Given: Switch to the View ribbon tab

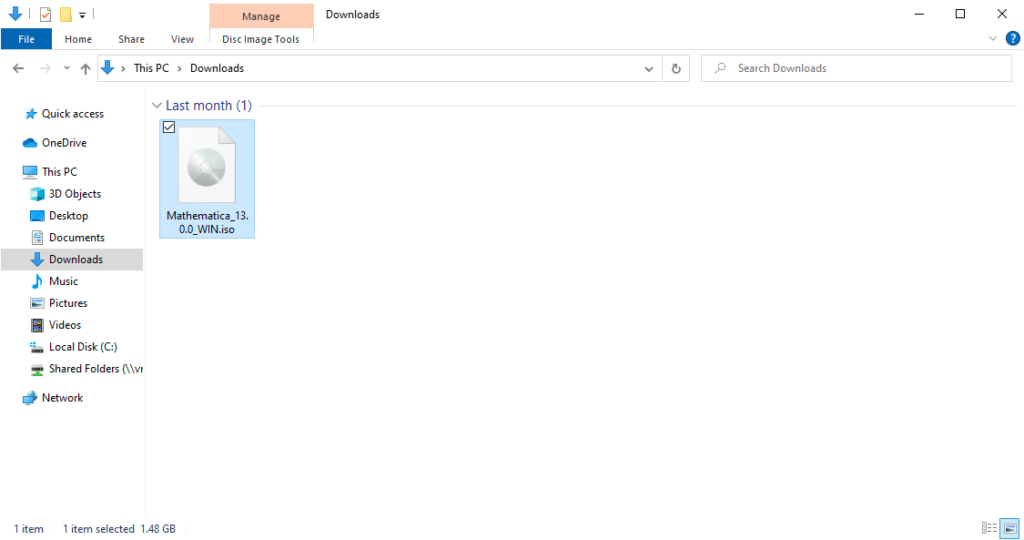Looking at the screenshot, I should tap(182, 39).
